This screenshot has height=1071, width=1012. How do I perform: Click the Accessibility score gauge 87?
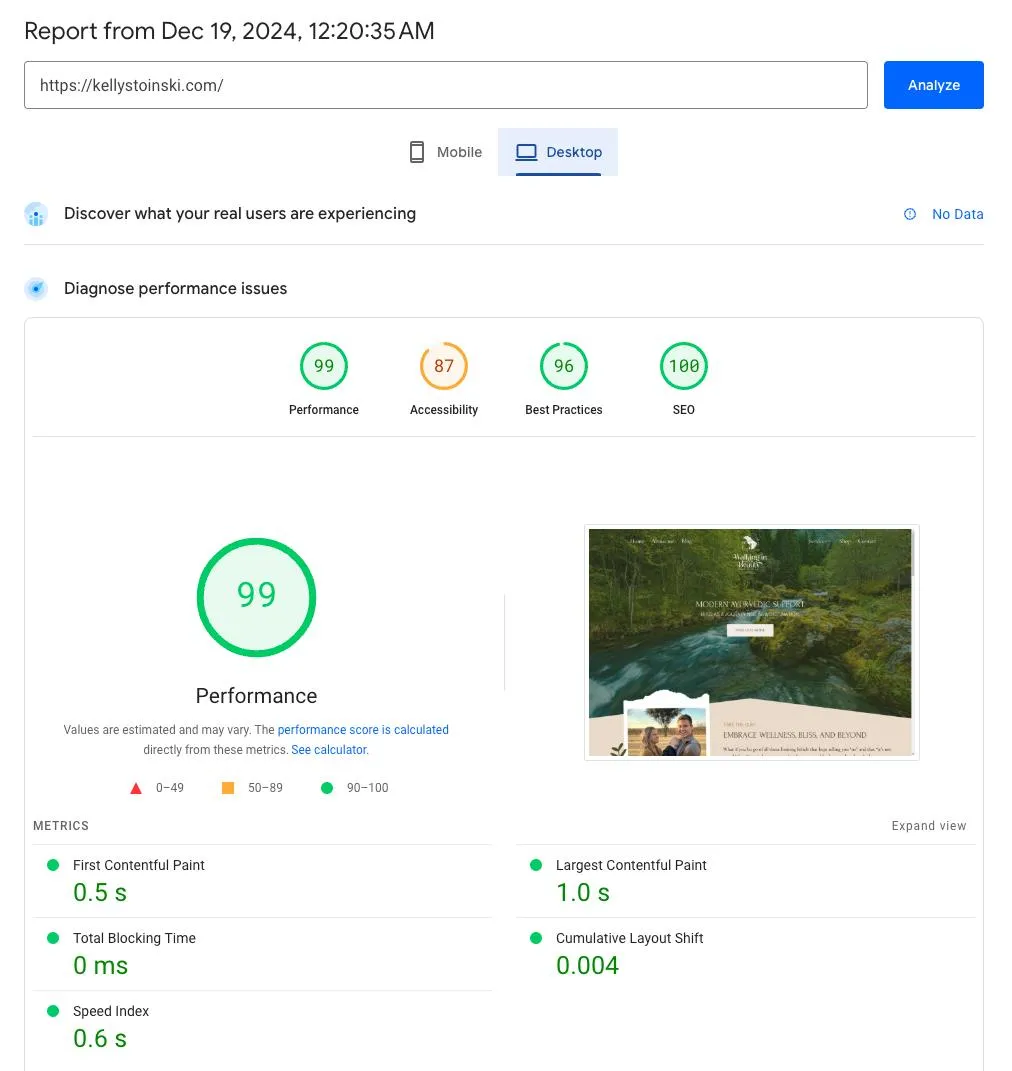pyautogui.click(x=443, y=366)
